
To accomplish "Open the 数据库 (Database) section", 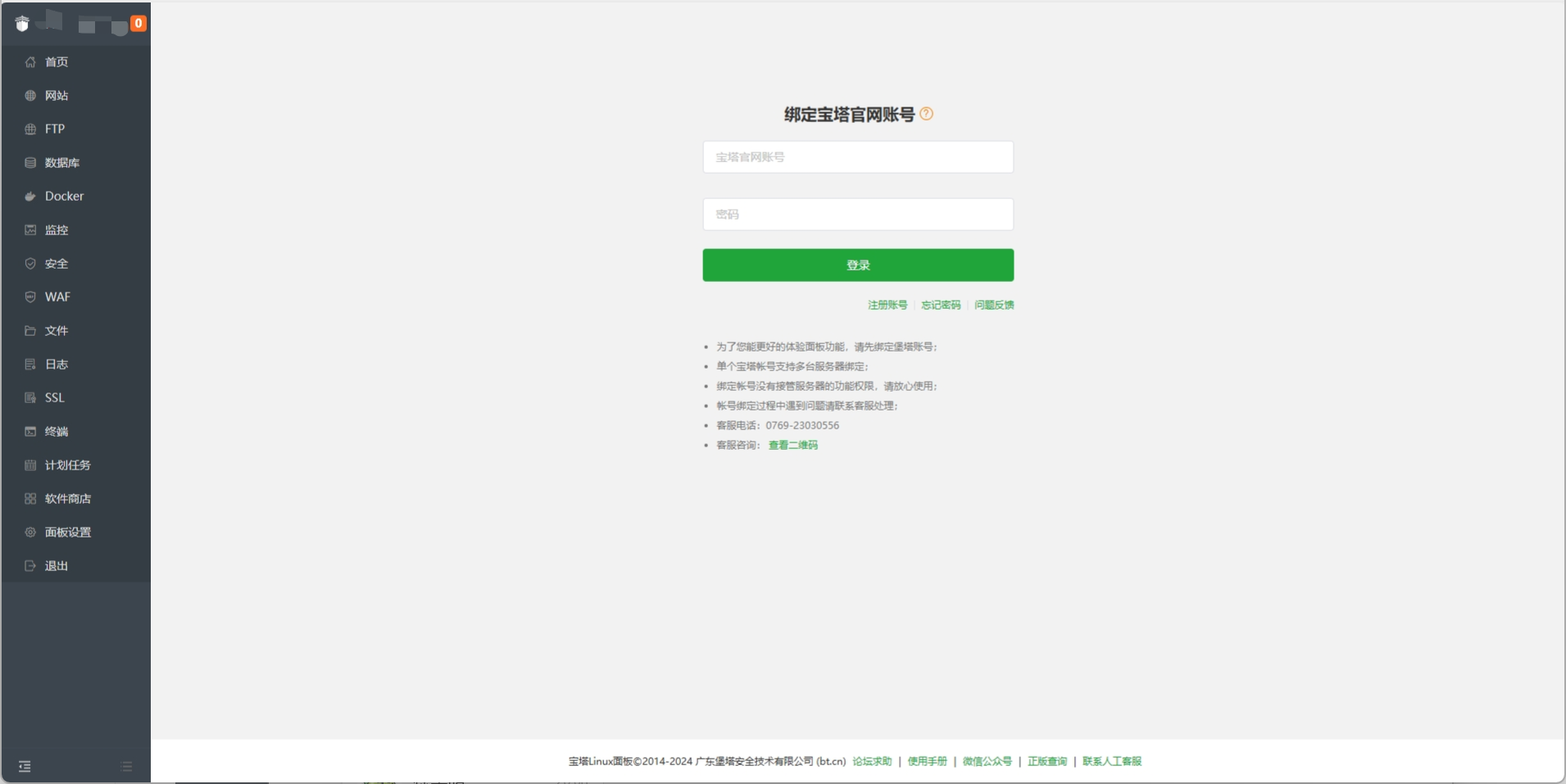I will click(x=61, y=162).
